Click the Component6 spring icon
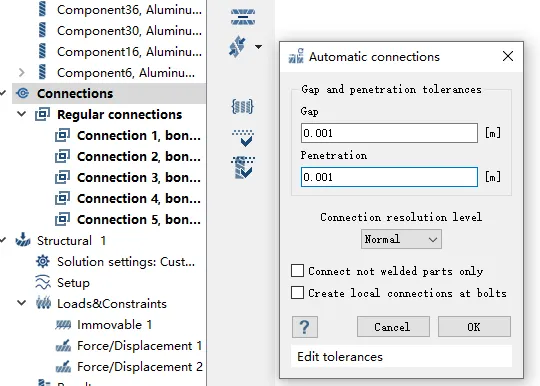The width and height of the screenshot is (540, 386). (42, 72)
